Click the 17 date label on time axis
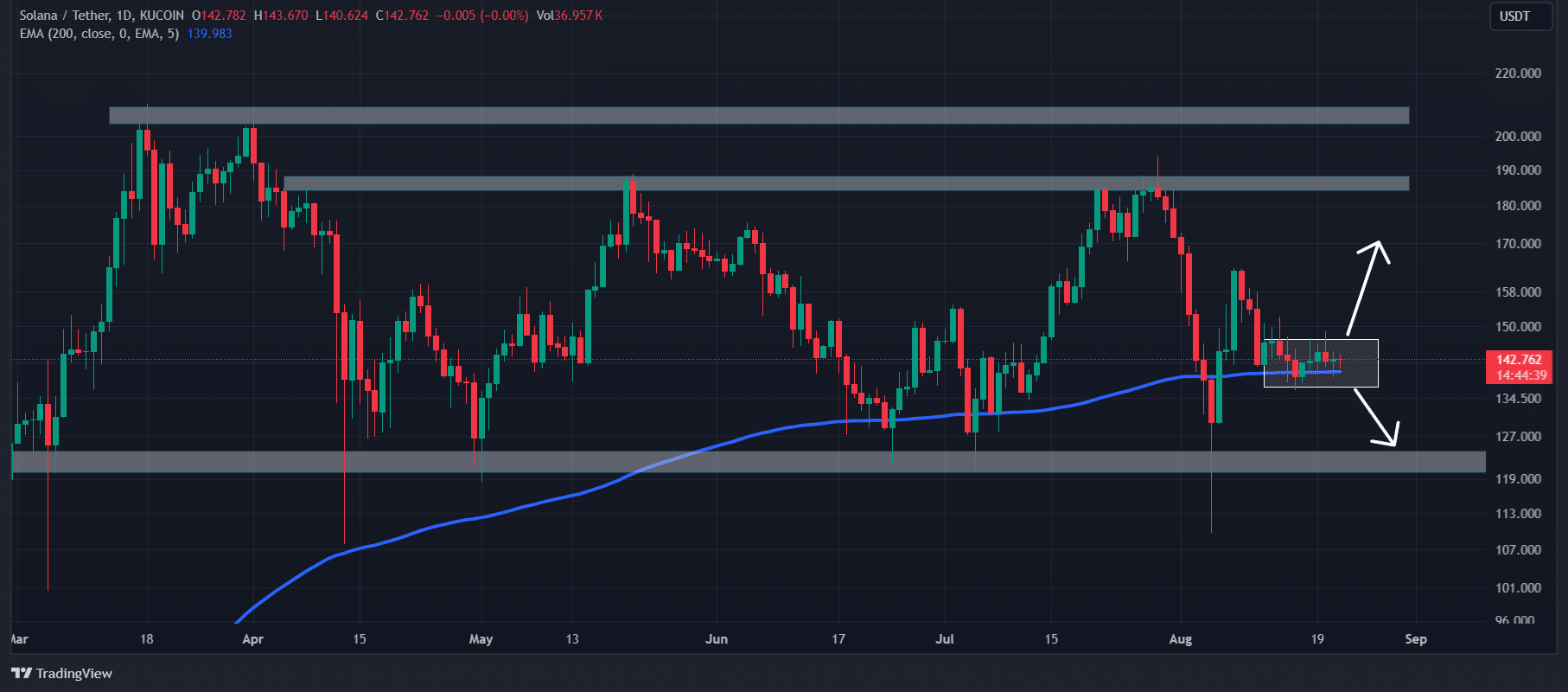Image resolution: width=1568 pixels, height=692 pixels. click(x=838, y=639)
